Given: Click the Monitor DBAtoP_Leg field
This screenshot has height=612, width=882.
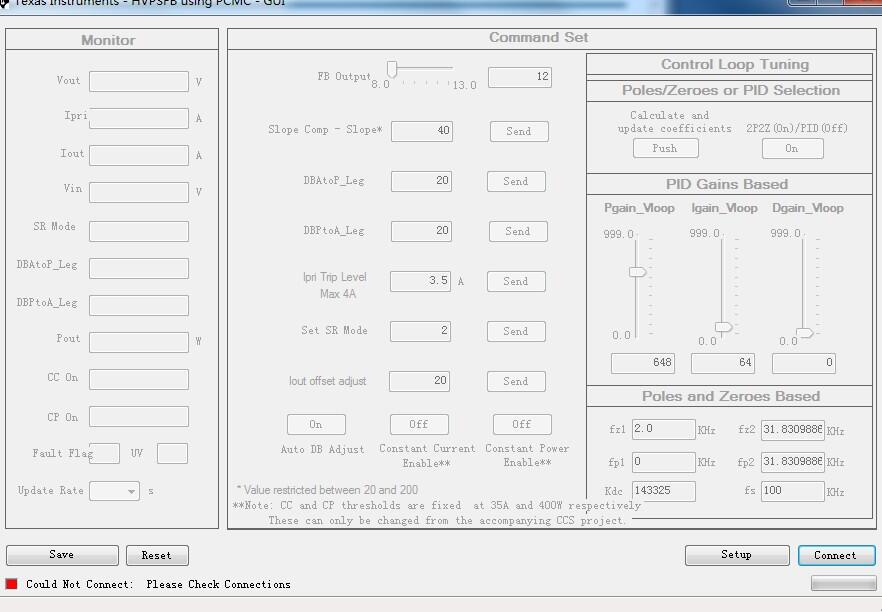Looking at the screenshot, I should [139, 268].
